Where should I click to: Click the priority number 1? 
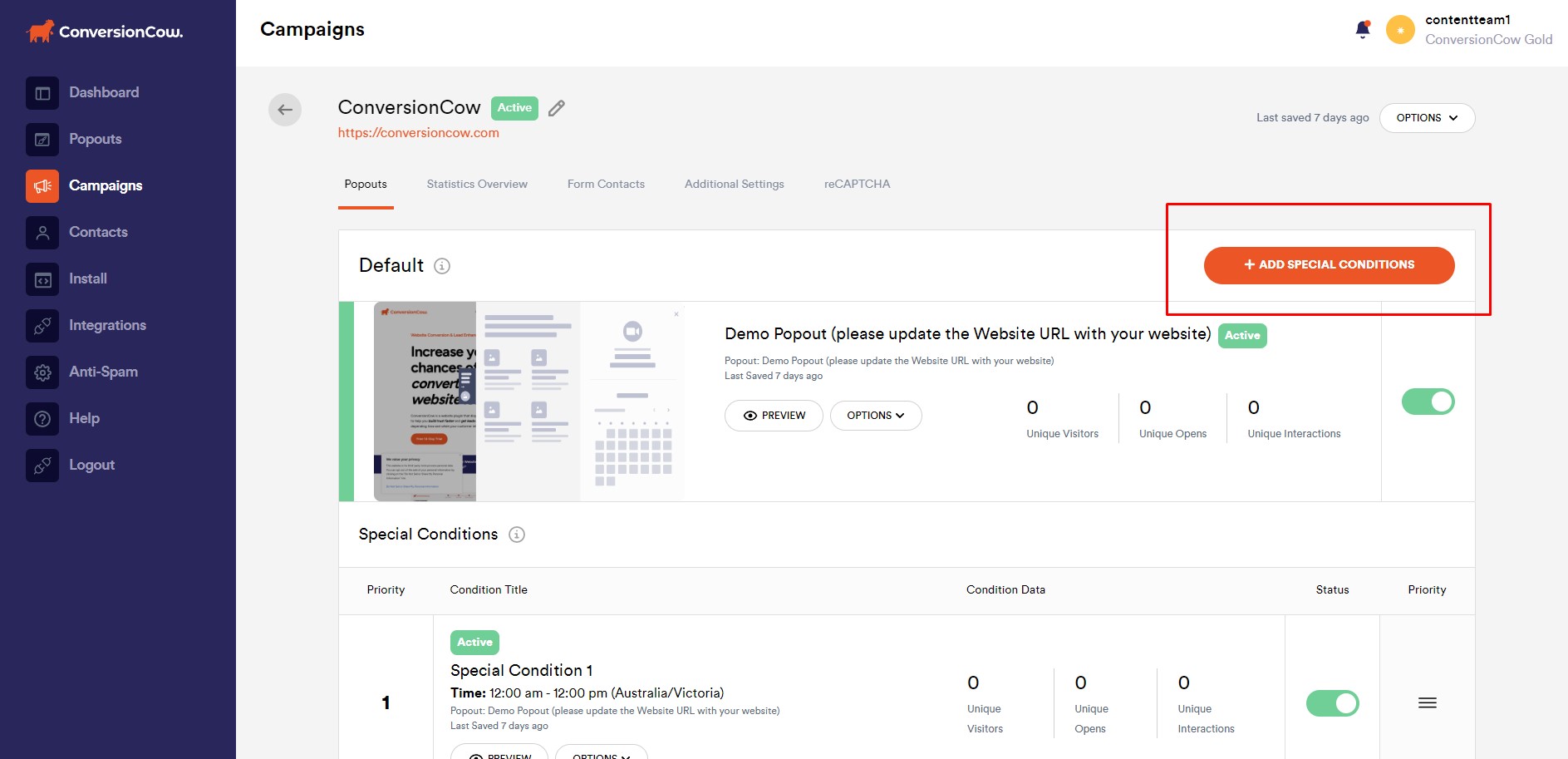pyautogui.click(x=386, y=703)
